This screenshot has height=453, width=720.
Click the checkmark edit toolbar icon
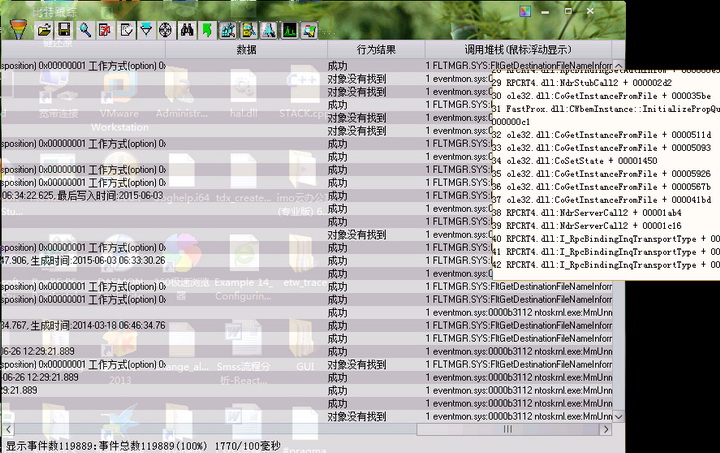pos(126,31)
